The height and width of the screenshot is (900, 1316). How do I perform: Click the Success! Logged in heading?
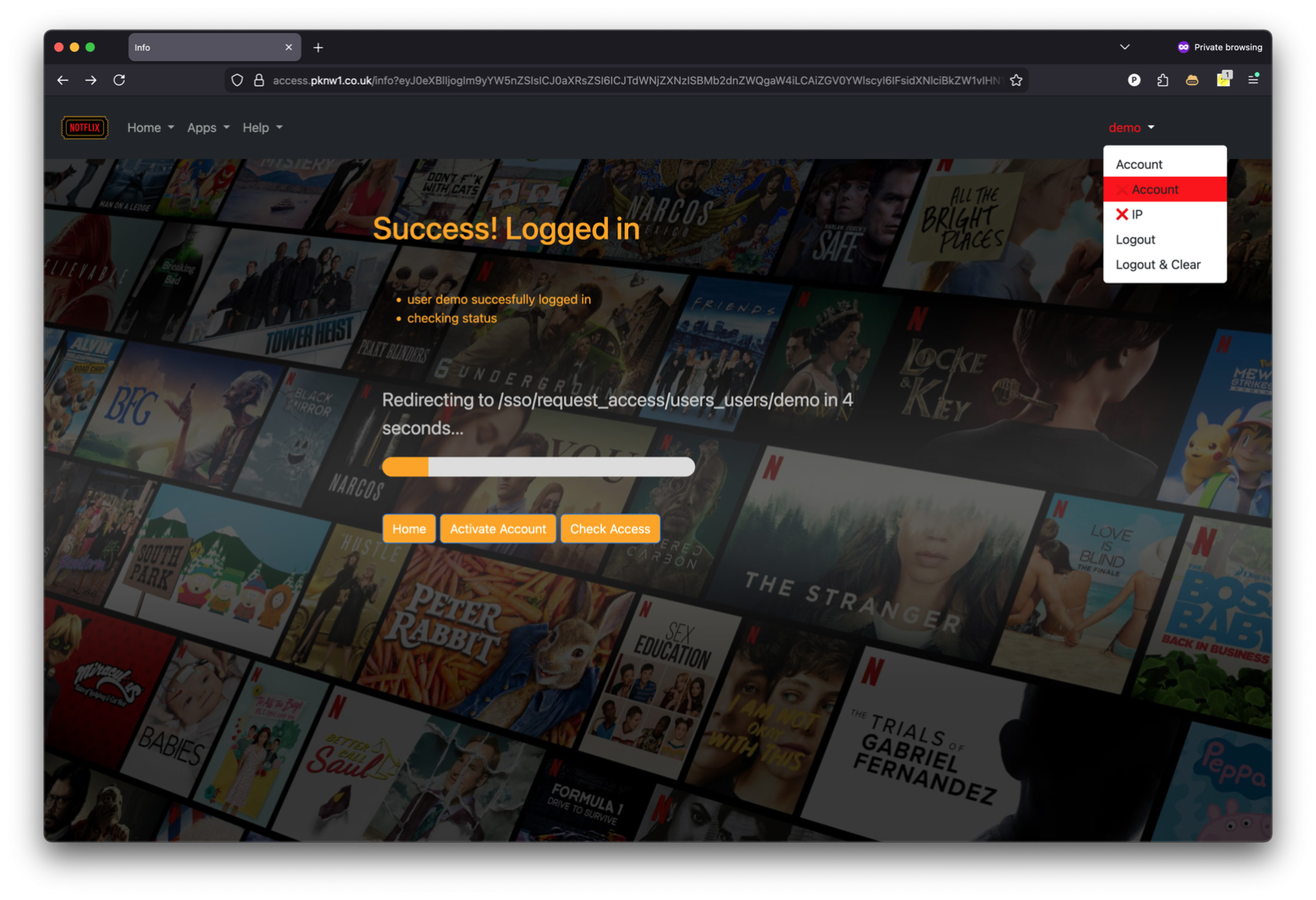click(506, 229)
